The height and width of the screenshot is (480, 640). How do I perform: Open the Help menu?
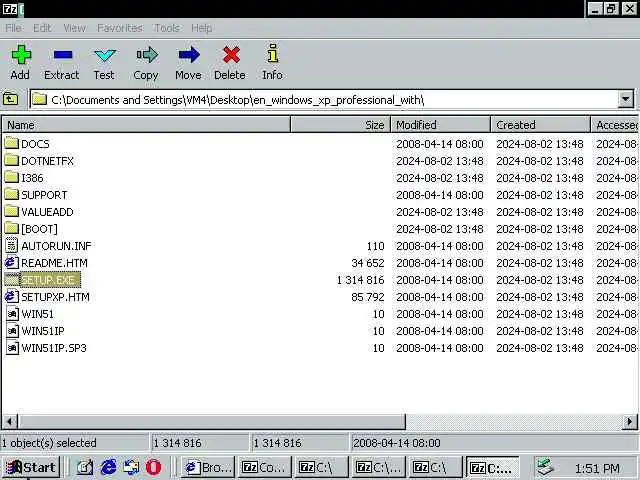point(202,28)
